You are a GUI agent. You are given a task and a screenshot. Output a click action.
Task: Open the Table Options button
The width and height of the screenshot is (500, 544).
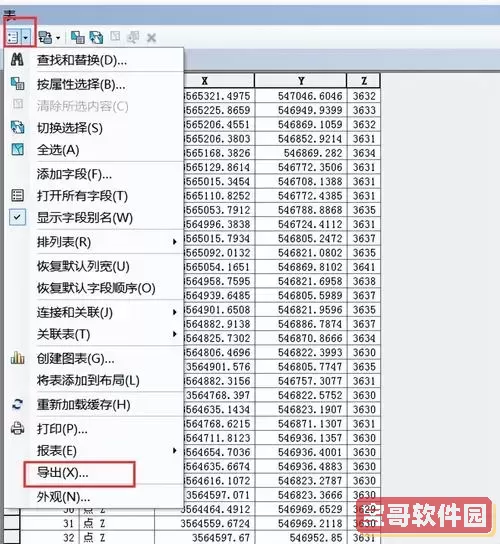click(x=14, y=37)
